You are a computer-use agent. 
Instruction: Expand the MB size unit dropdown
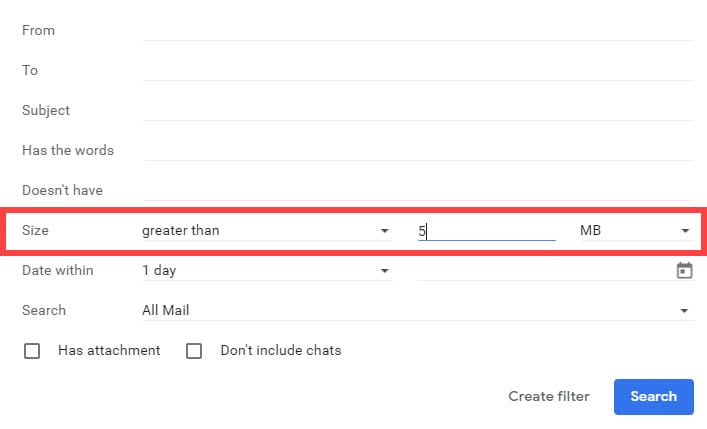tap(634, 231)
